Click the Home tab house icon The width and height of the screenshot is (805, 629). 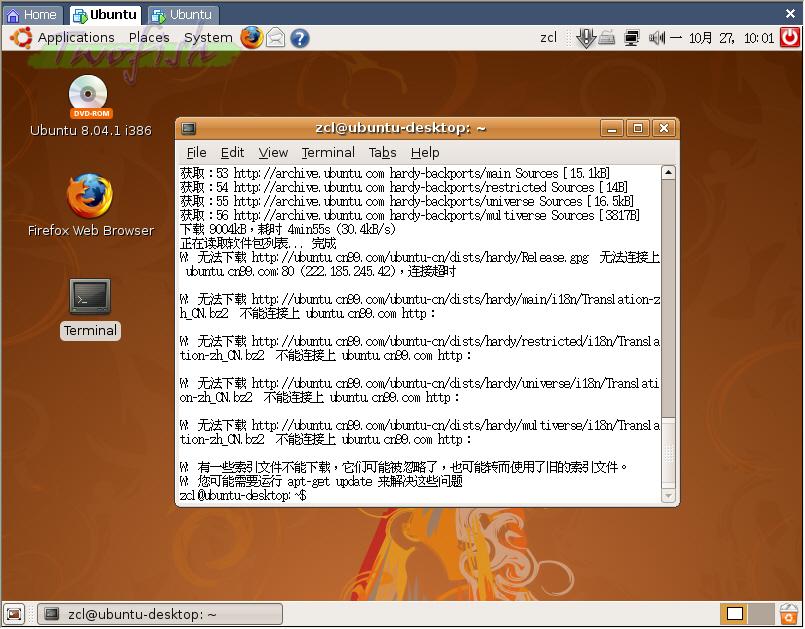[x=13, y=15]
